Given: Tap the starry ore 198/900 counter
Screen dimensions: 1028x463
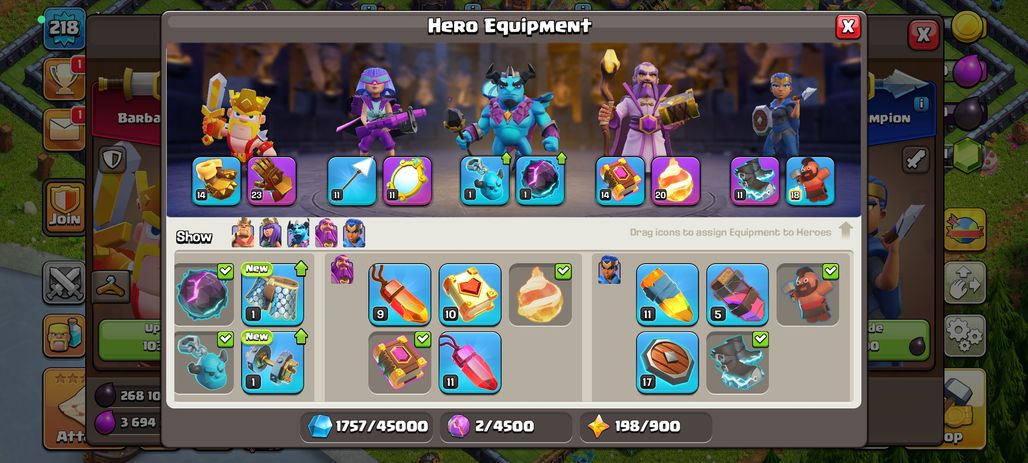Looking at the screenshot, I should pos(645,426).
